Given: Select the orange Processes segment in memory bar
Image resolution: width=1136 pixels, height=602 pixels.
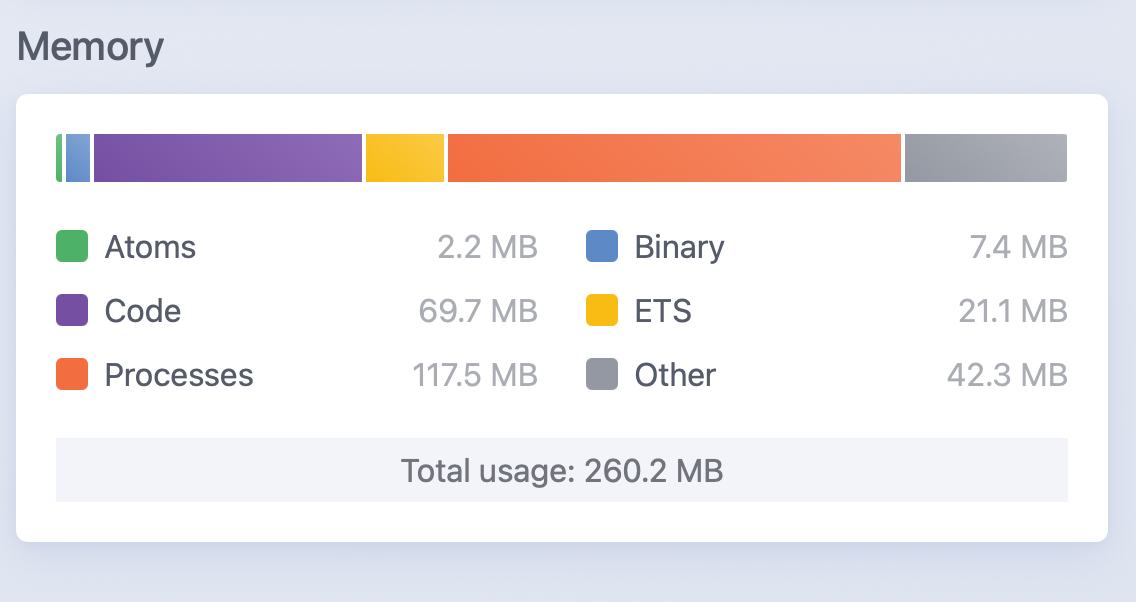Looking at the screenshot, I should (674, 158).
